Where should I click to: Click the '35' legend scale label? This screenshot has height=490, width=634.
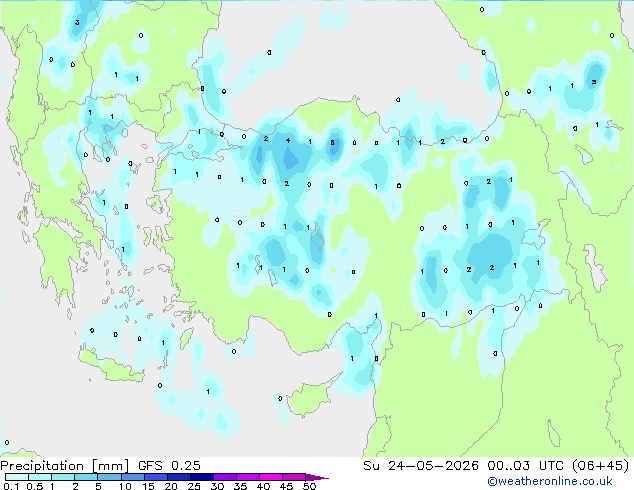(240, 486)
